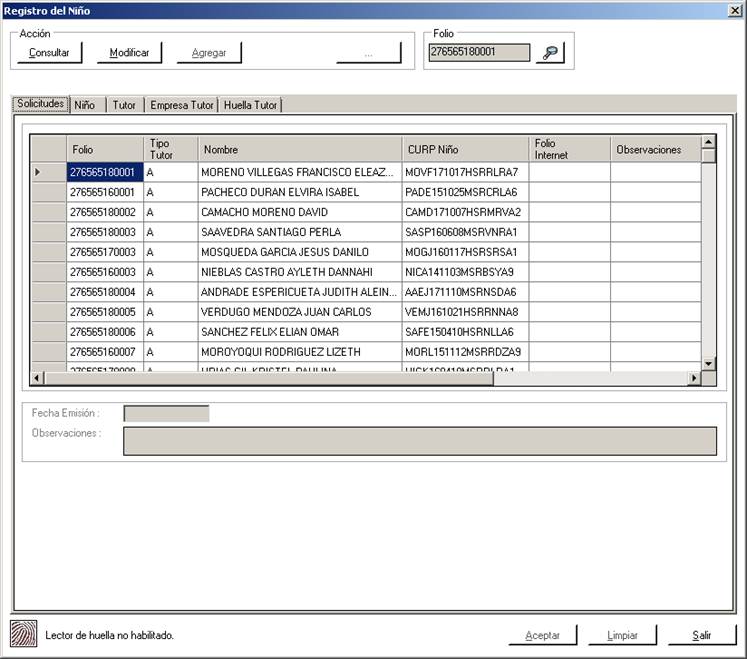The width and height of the screenshot is (747, 659).
Task: Click the fingerprint reader icon
Action: pyautogui.click(x=23, y=634)
